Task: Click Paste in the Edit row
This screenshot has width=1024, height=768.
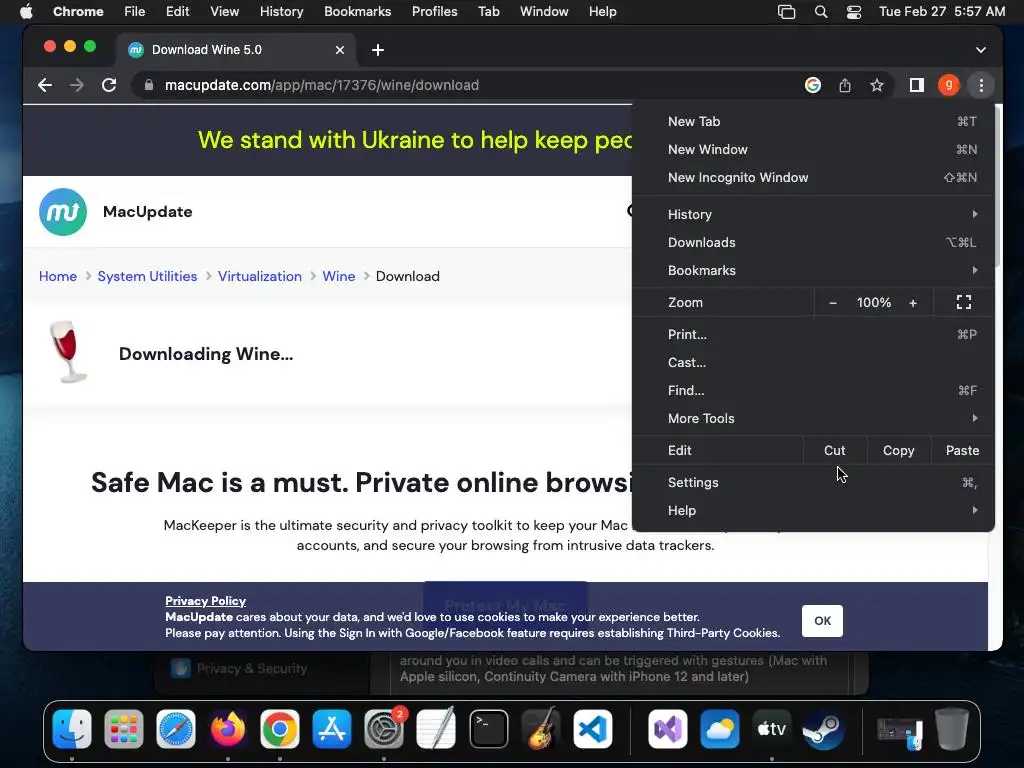Action: [x=962, y=451]
